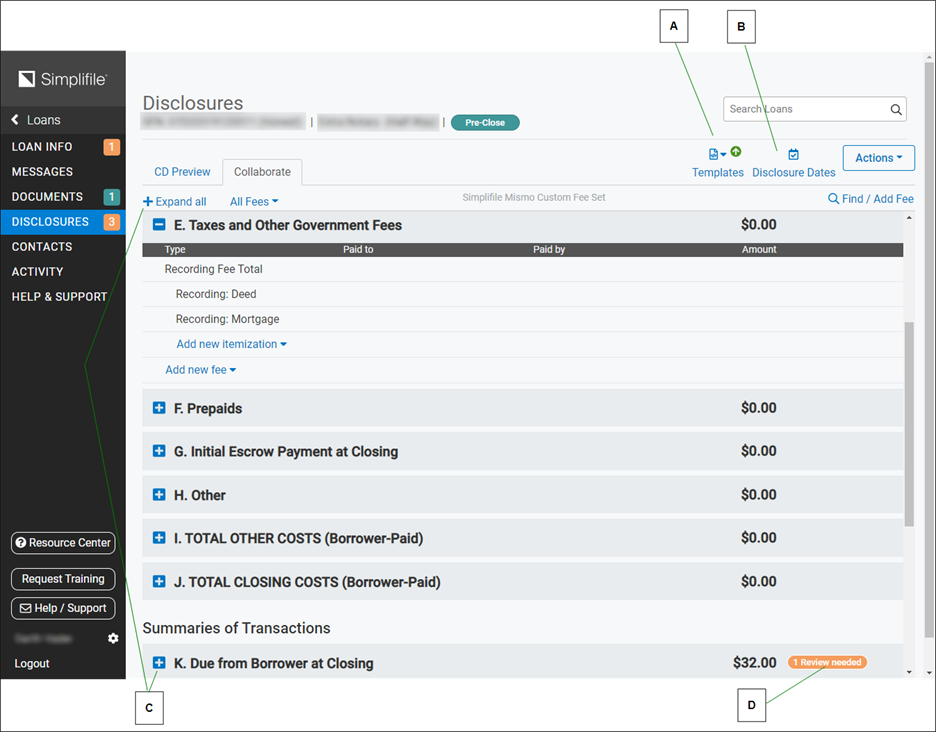Click the orange badge next to LOAN INFO
936x732 pixels.
click(112, 147)
